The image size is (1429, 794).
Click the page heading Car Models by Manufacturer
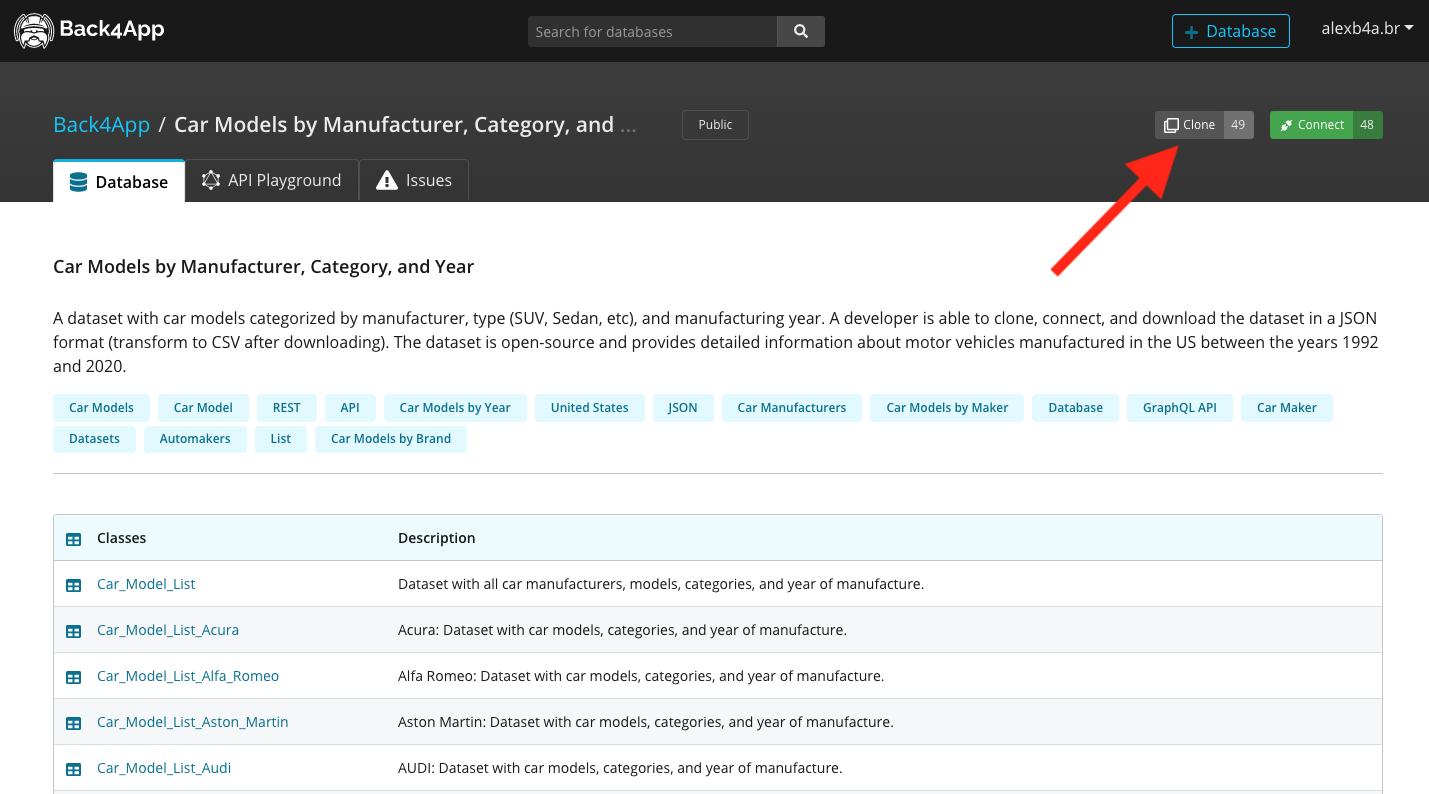coord(263,267)
